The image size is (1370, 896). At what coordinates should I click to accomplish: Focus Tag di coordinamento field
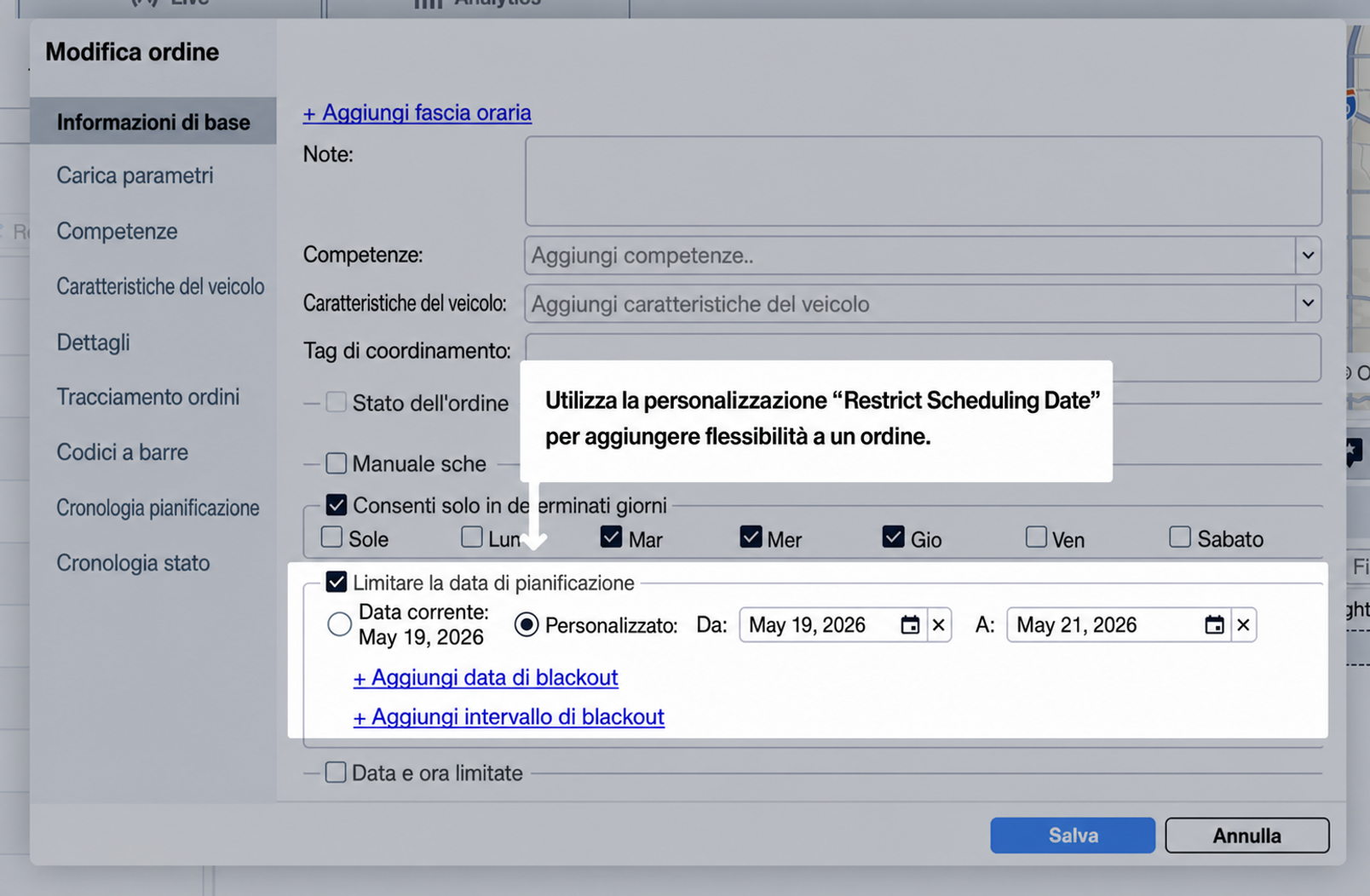tap(924, 358)
